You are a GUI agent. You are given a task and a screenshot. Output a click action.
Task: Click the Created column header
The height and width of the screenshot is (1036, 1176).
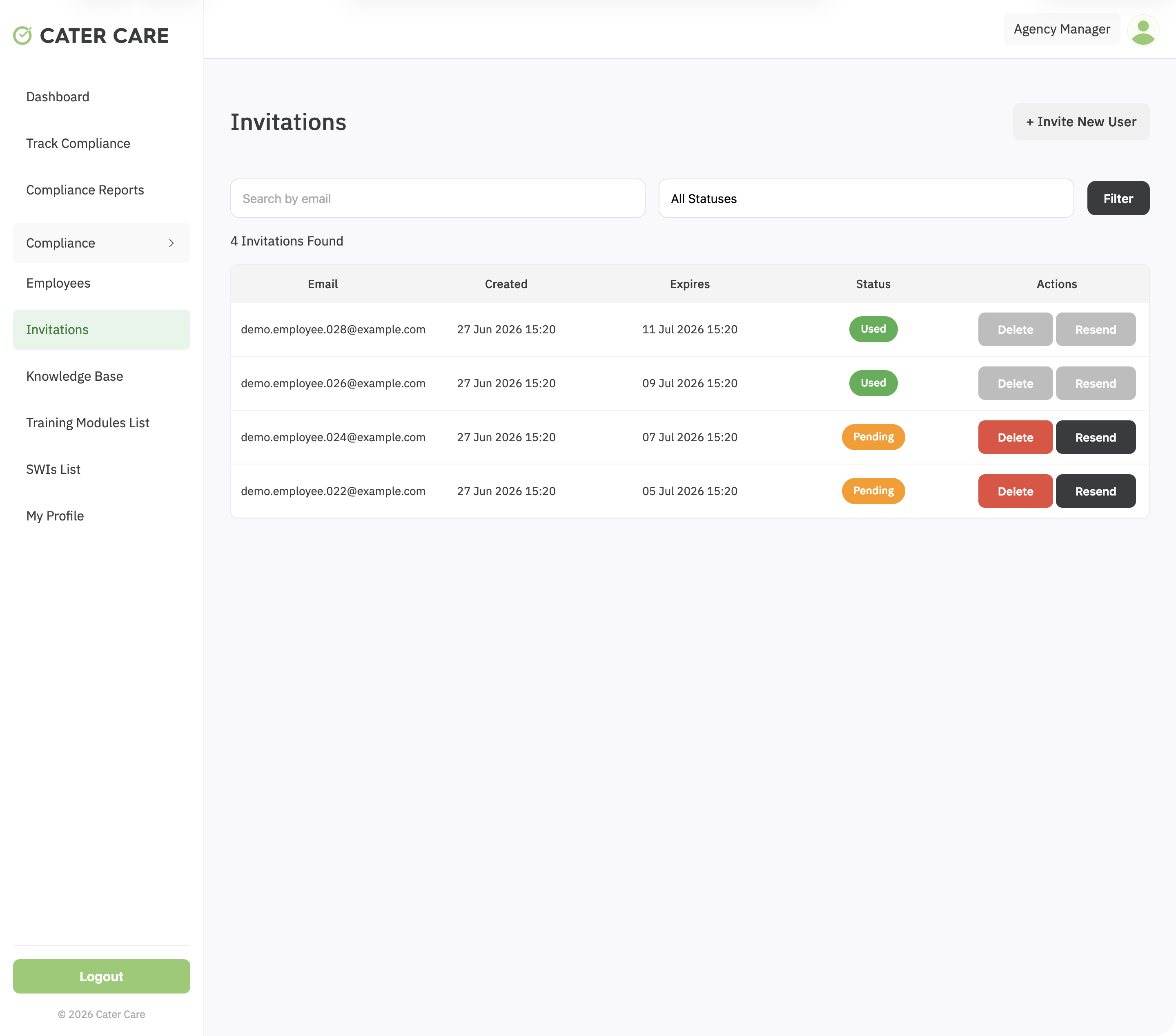click(x=506, y=284)
